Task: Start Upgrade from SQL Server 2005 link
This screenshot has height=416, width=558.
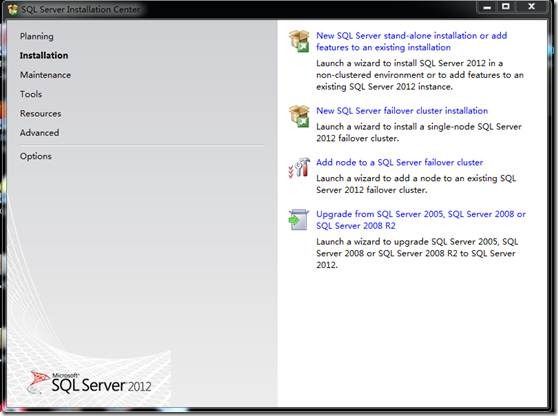Action: point(421,220)
